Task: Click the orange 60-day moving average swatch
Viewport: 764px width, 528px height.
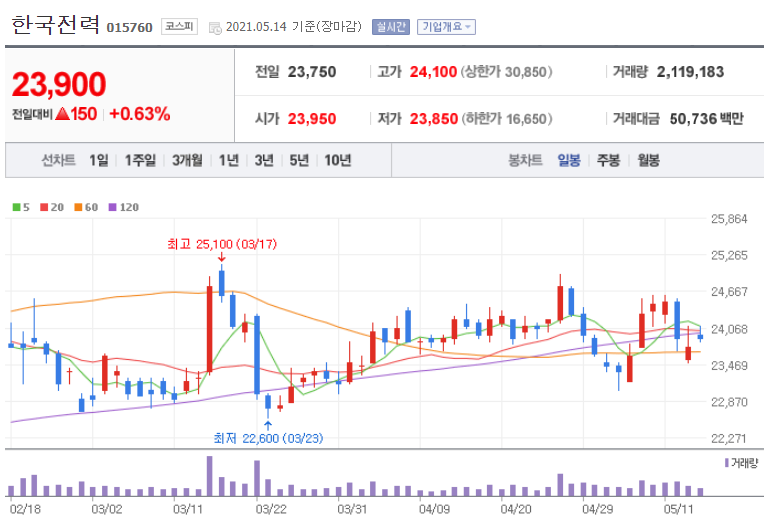Action: tap(78, 207)
